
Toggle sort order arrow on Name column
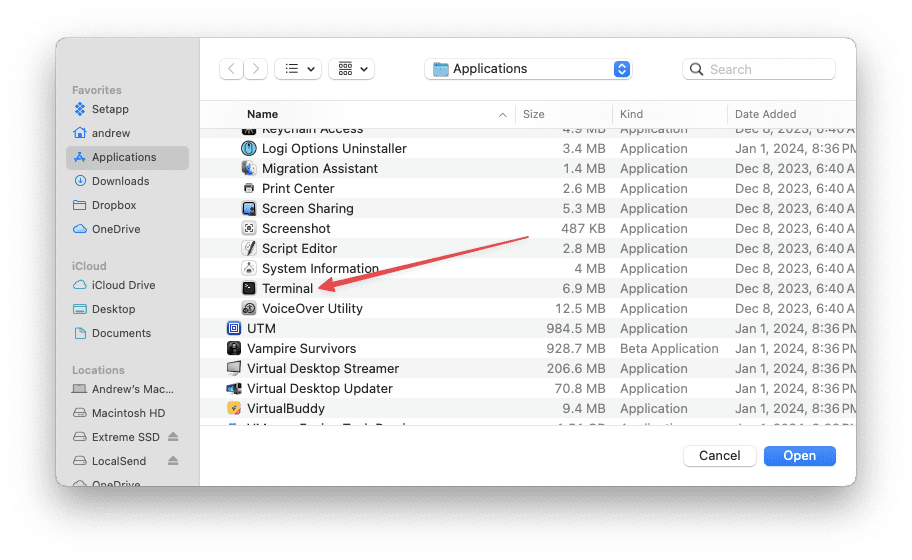pos(503,115)
